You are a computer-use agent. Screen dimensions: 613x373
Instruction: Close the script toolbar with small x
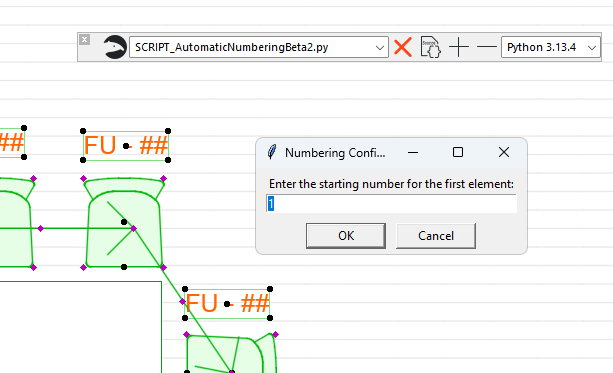[x=84, y=39]
